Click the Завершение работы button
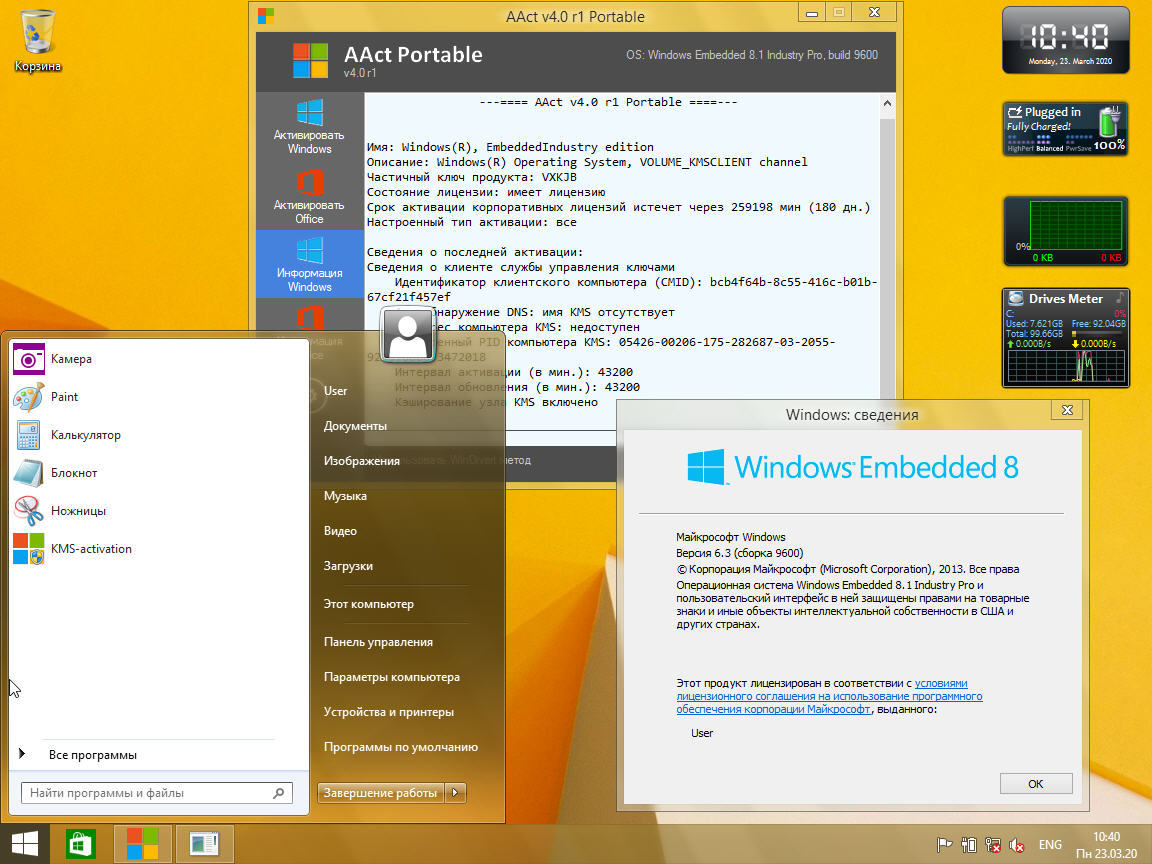 380,793
